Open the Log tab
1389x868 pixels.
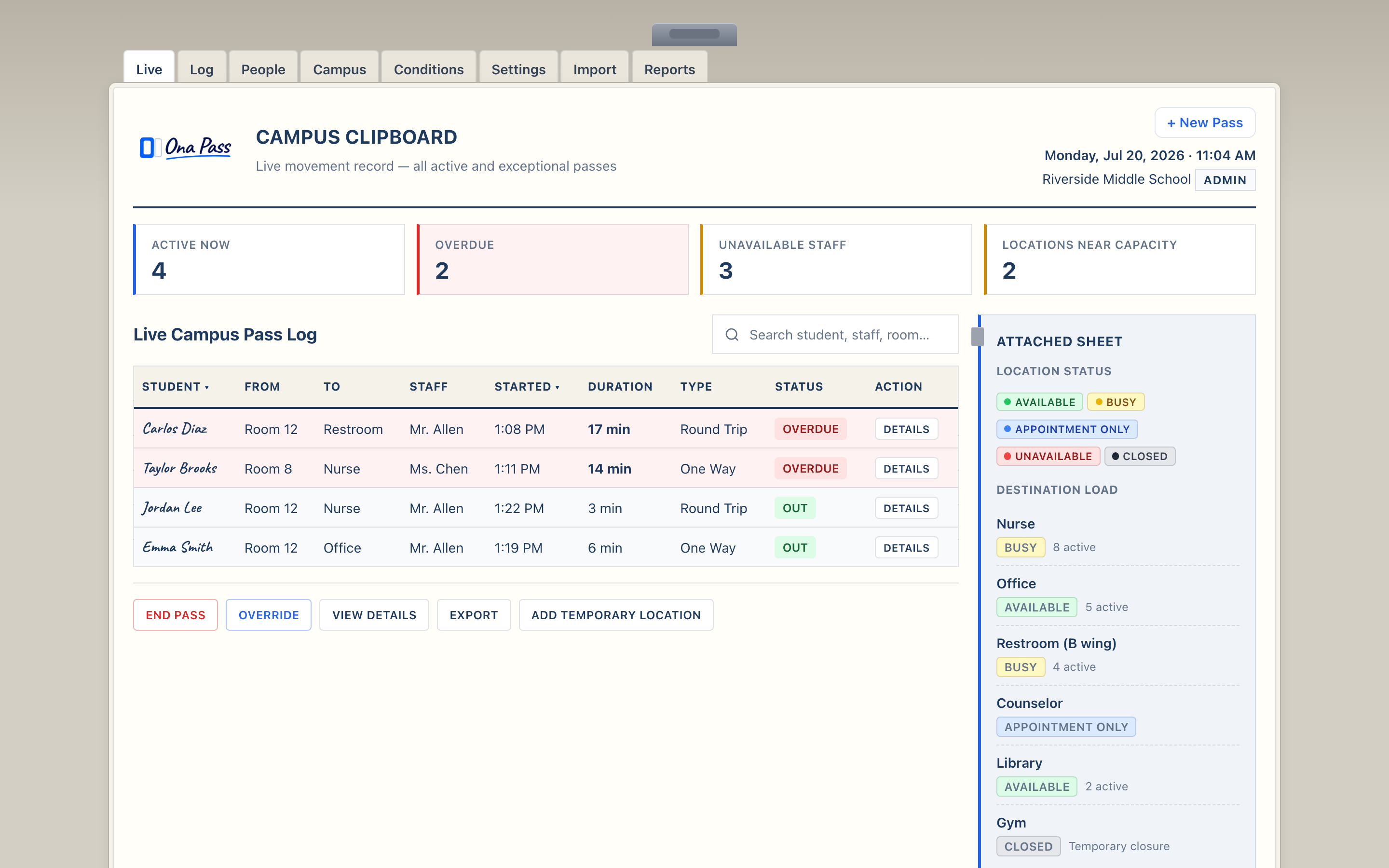(x=202, y=68)
